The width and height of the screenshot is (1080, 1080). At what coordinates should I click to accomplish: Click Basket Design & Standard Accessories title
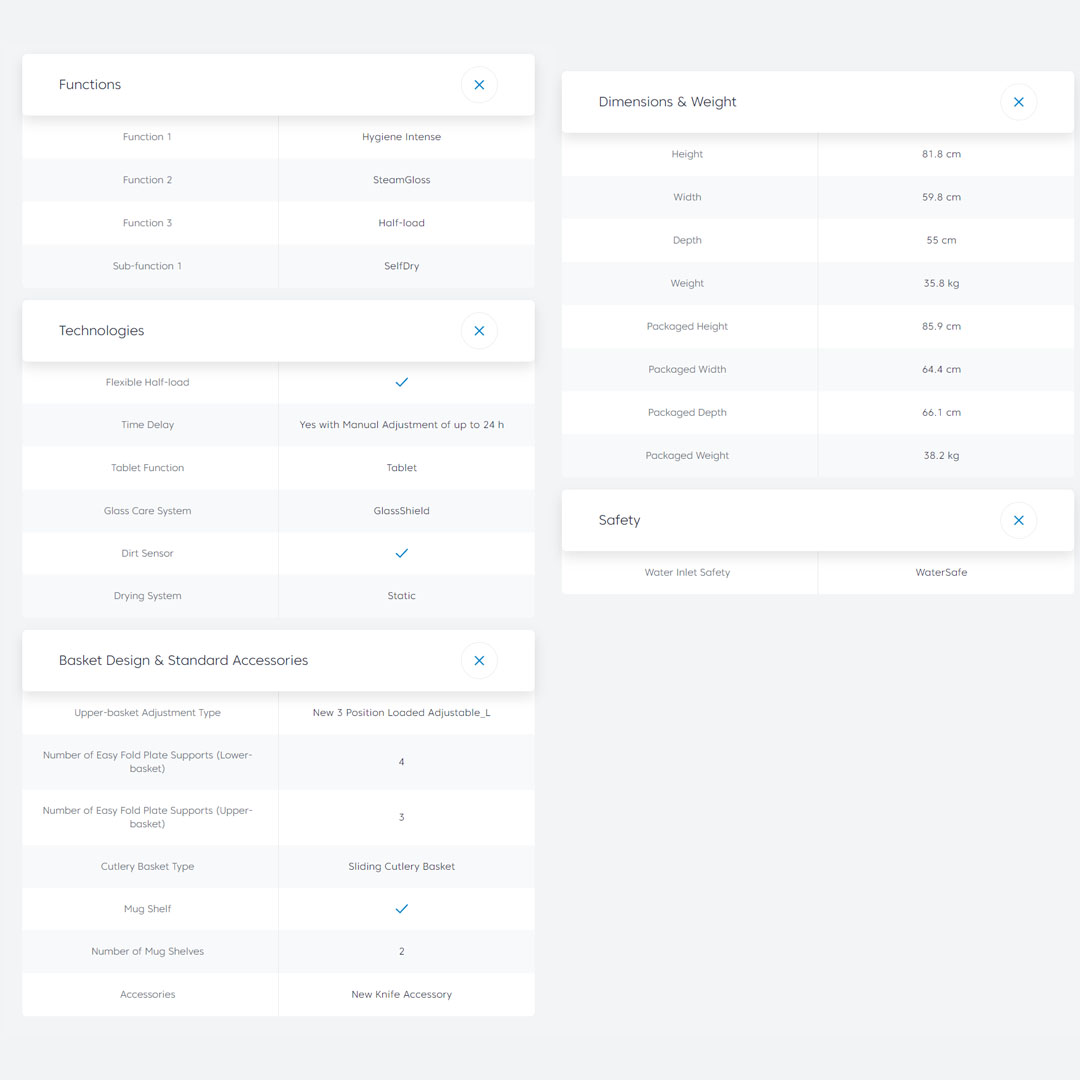183,661
